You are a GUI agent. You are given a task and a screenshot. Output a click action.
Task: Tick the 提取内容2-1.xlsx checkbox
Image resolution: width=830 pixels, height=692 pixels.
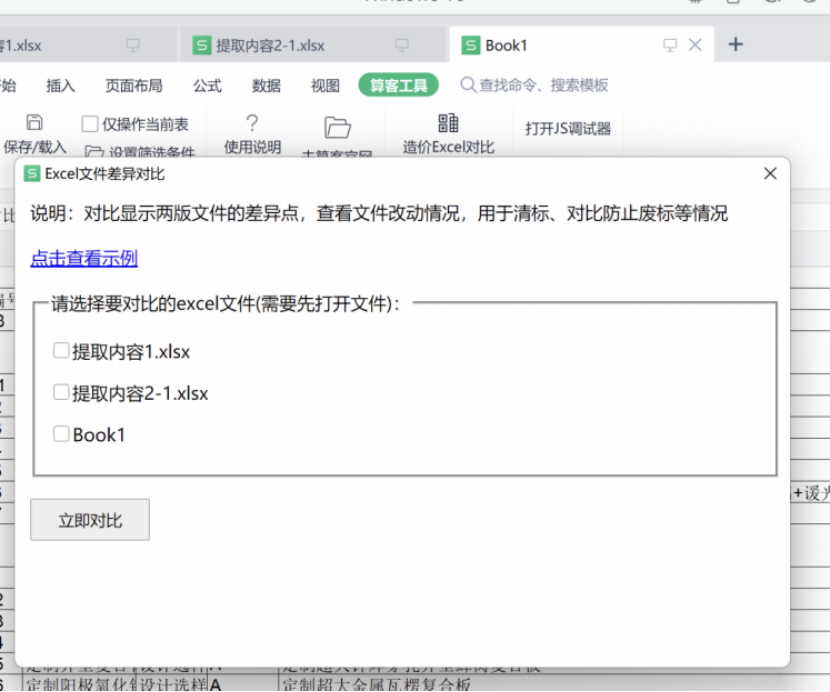(x=61, y=393)
